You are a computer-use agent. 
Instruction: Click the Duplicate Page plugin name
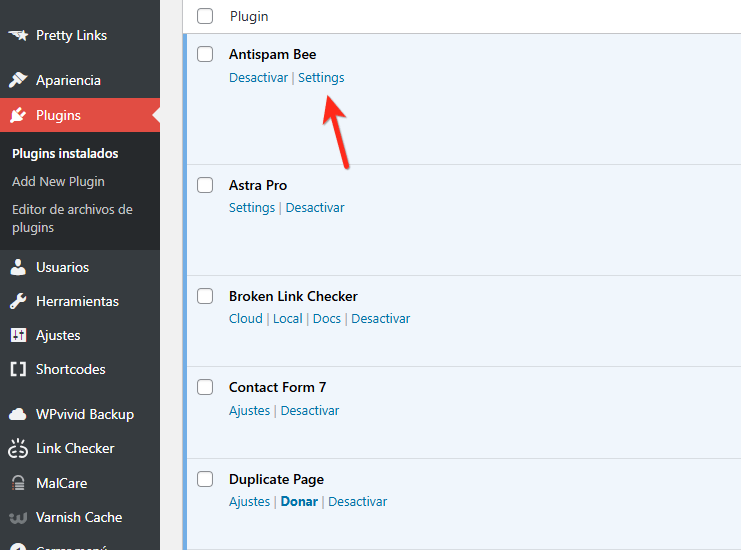coord(276,479)
